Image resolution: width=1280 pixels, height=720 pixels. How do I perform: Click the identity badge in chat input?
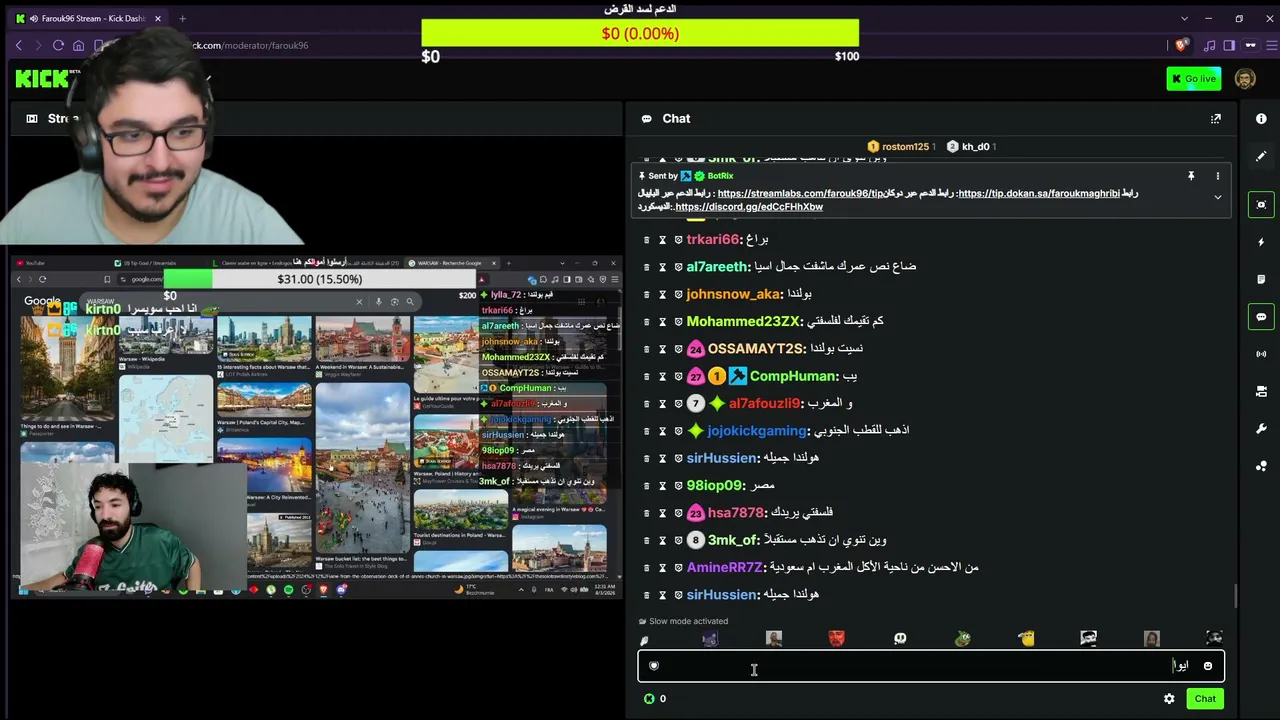654,666
